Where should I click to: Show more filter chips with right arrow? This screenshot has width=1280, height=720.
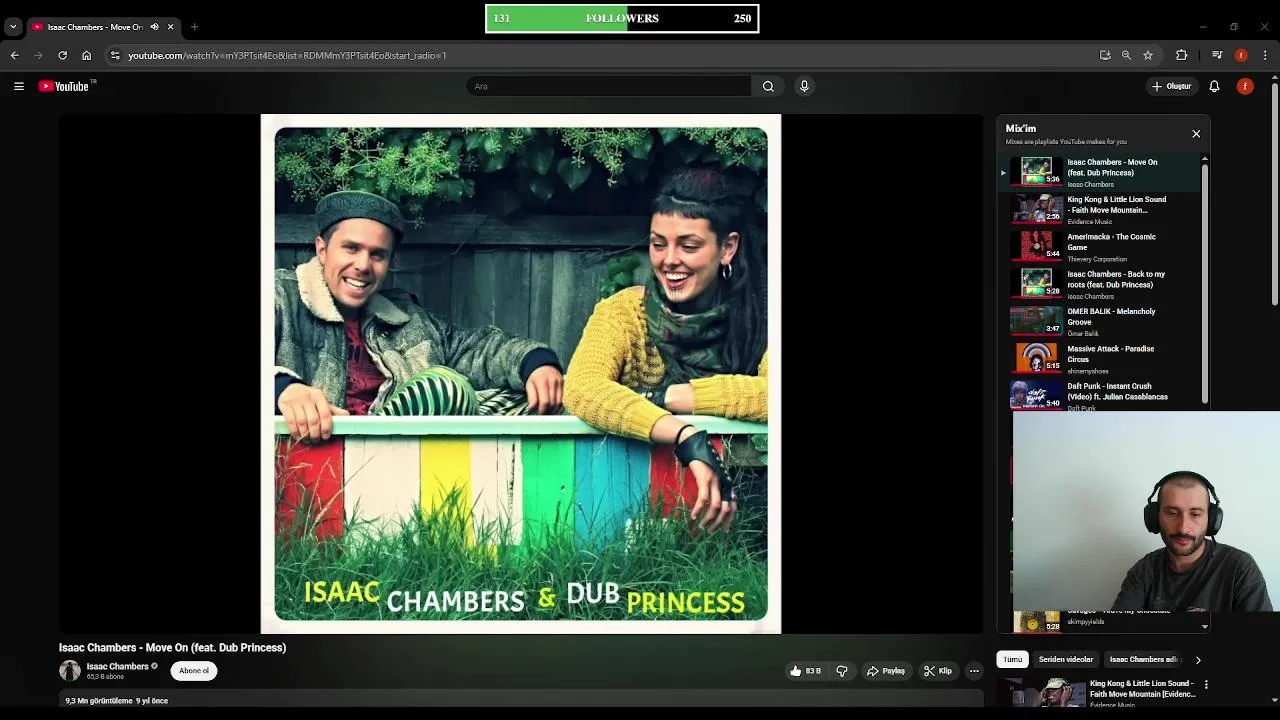(1198, 660)
